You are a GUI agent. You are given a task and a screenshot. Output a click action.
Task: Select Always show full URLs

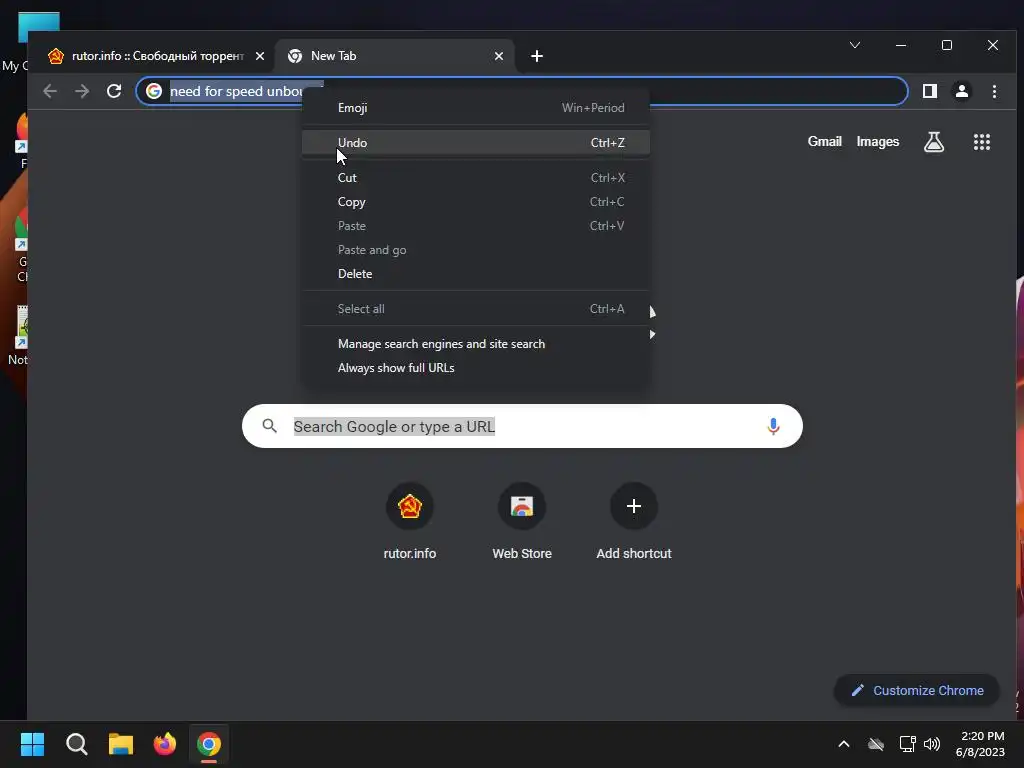point(476,368)
